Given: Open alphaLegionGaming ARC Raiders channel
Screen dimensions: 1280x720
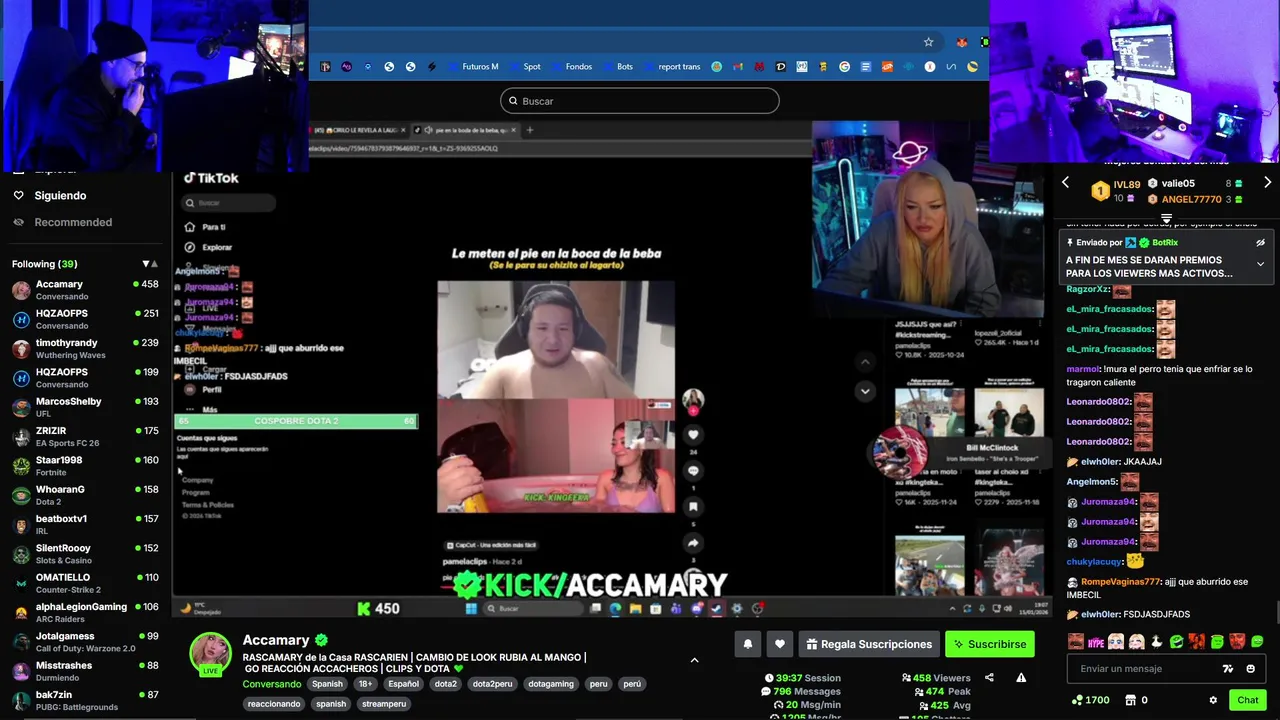Looking at the screenshot, I should point(86,612).
